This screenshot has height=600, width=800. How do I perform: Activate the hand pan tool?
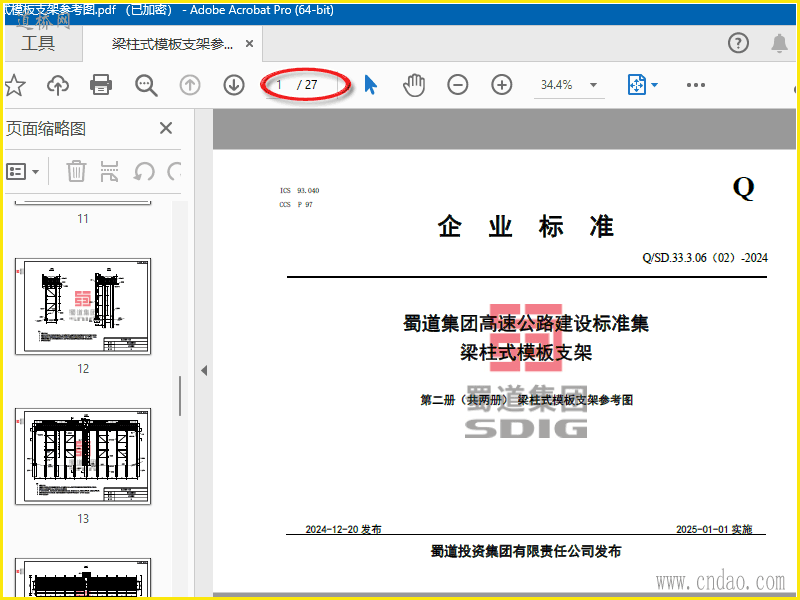[414, 85]
